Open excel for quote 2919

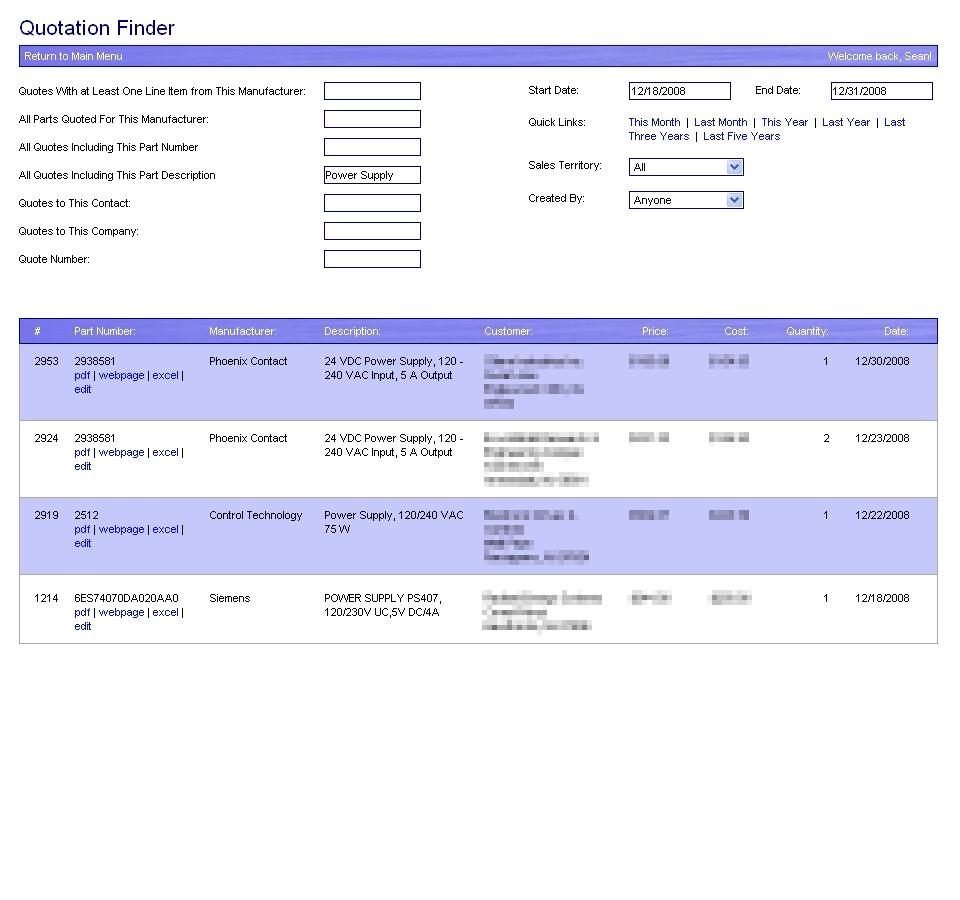click(165, 530)
